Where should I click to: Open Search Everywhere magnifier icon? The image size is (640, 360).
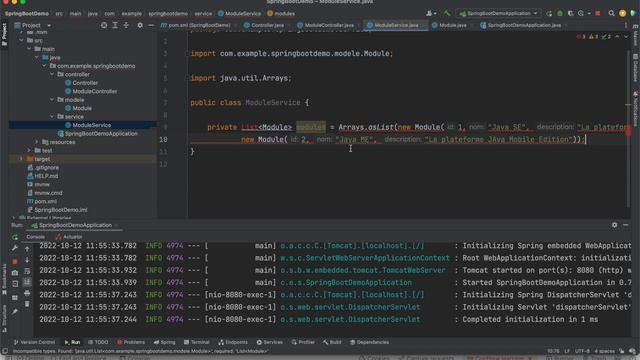tap(611, 13)
